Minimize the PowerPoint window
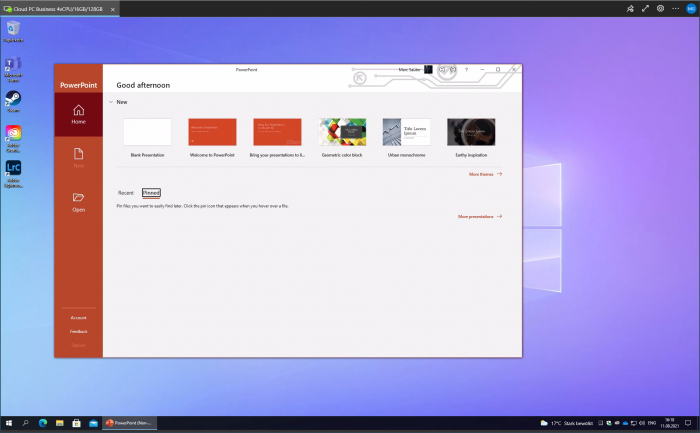The width and height of the screenshot is (700, 433). click(482, 70)
